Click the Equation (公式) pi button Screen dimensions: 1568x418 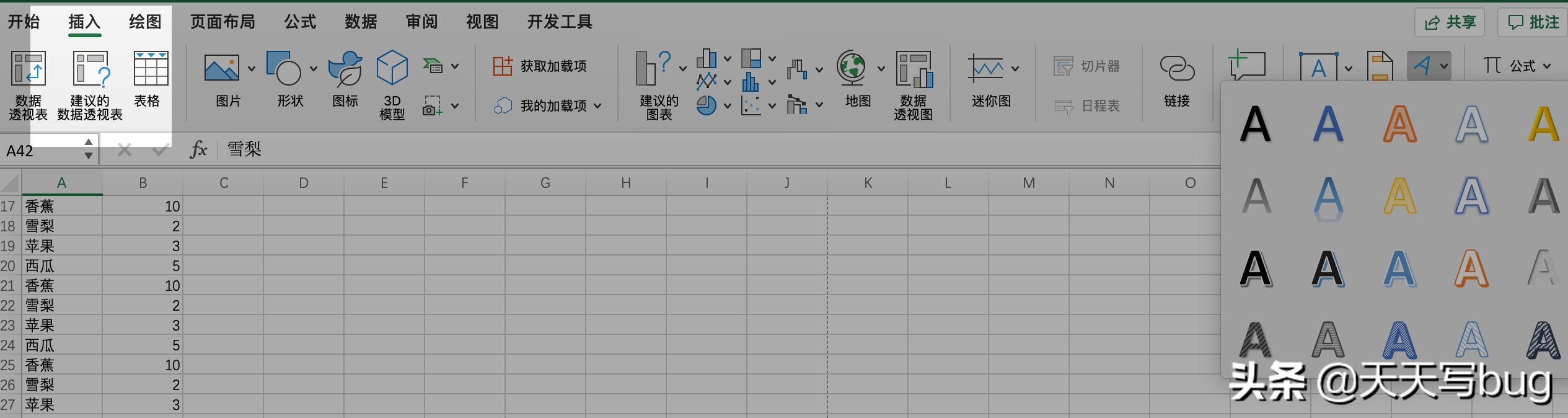pyautogui.click(x=1510, y=66)
